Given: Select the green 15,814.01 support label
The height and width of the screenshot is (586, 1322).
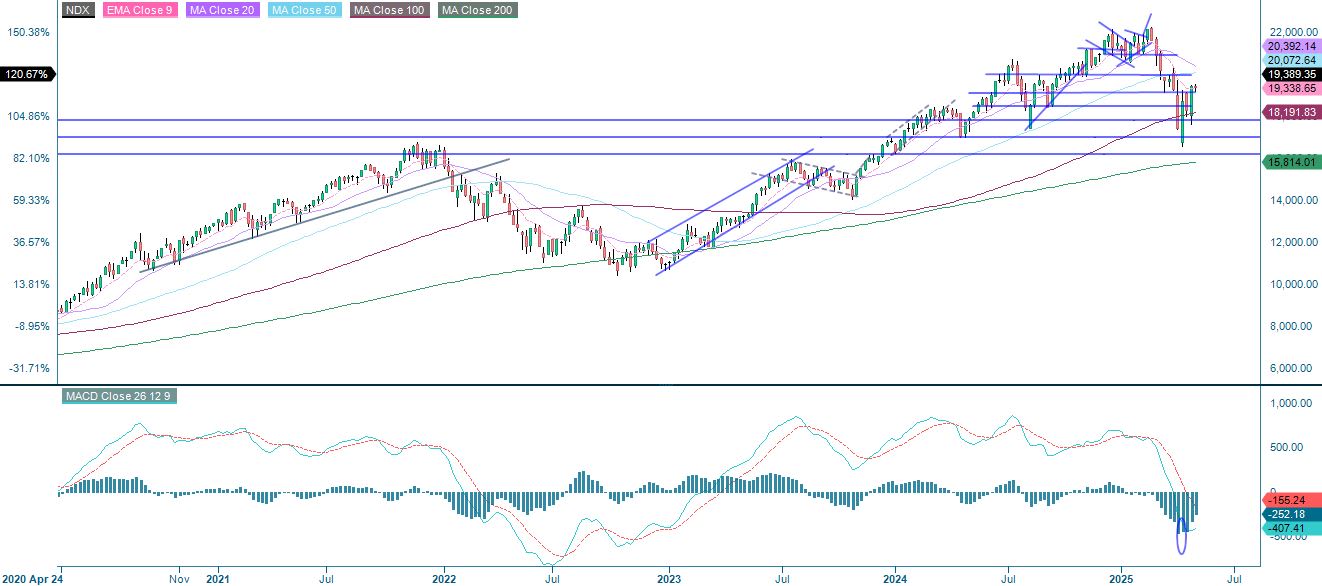Looking at the screenshot, I should coord(1287,161).
